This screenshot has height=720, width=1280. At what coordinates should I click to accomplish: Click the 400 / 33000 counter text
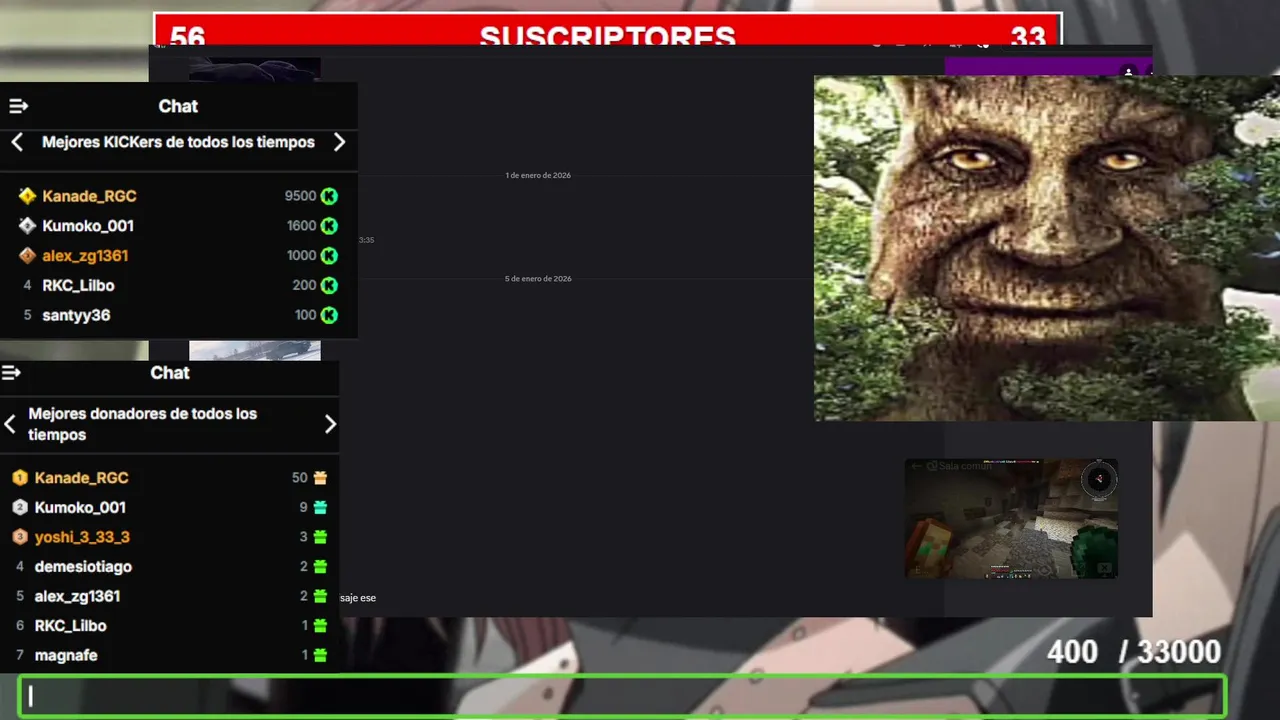click(x=1134, y=652)
